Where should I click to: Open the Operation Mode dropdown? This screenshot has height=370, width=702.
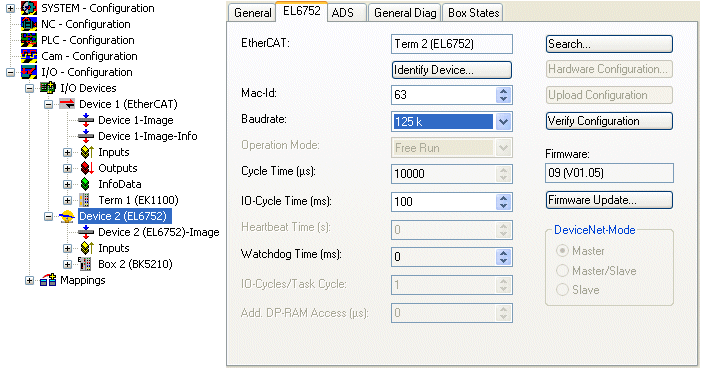coord(503,147)
